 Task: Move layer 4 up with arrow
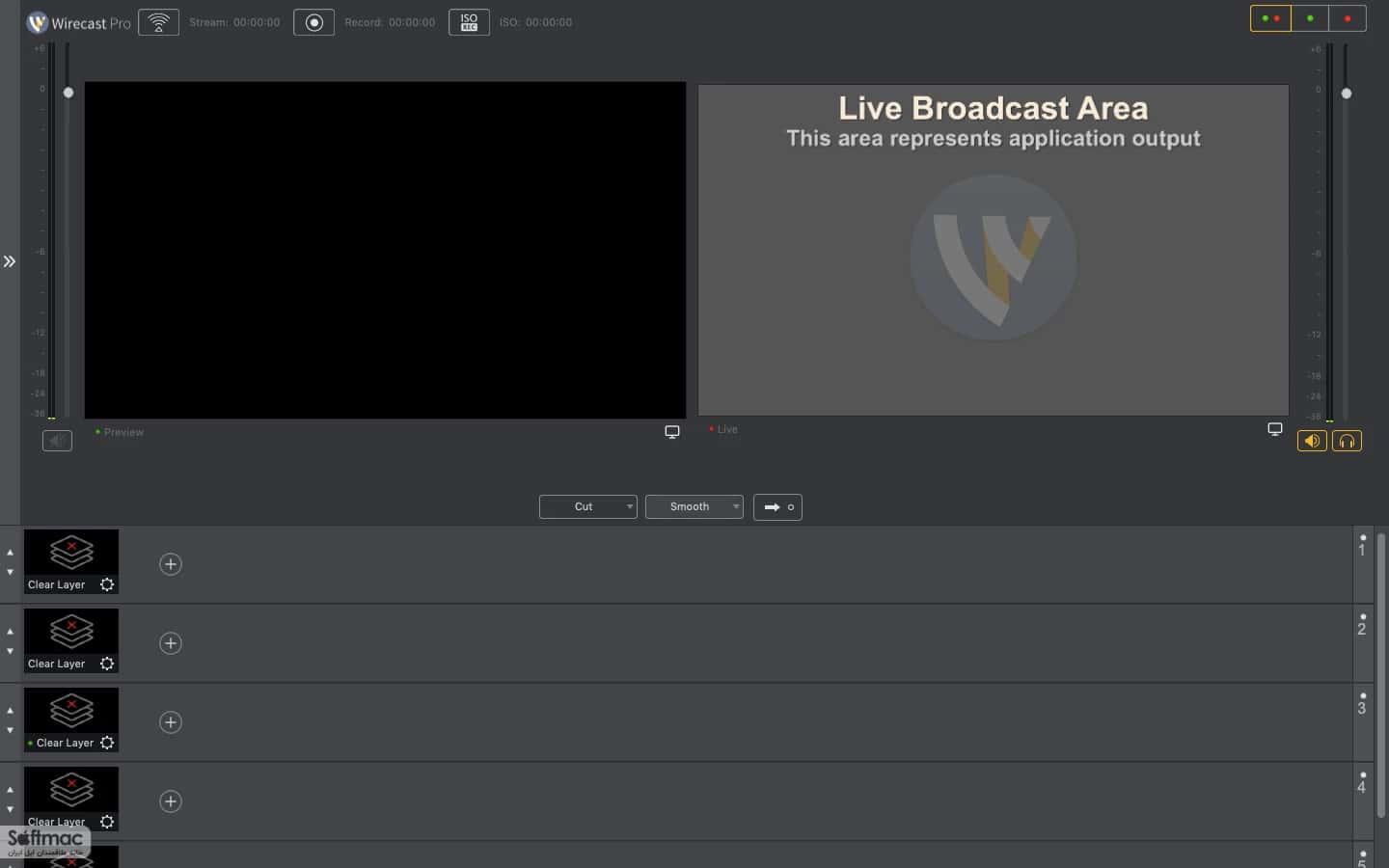tap(11, 790)
